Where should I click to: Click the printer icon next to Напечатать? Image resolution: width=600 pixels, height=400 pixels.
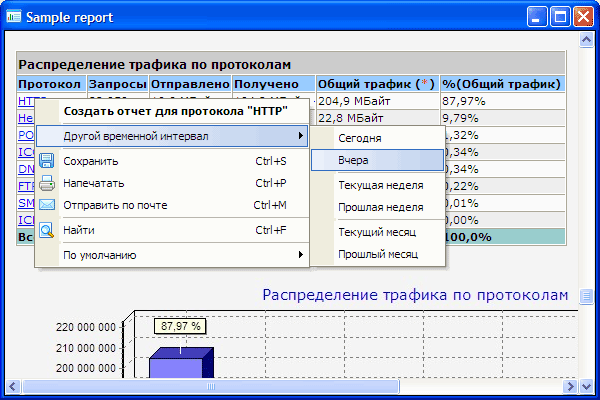tap(47, 183)
